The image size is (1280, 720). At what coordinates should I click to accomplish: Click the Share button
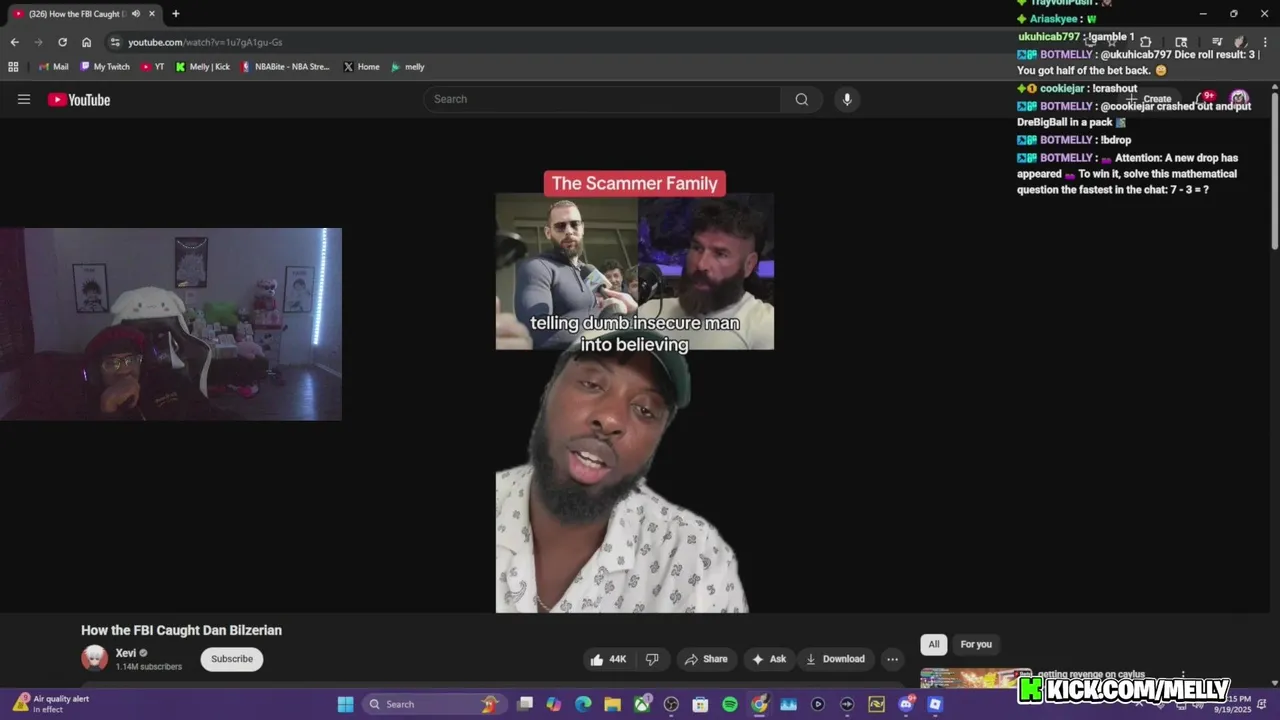click(706, 659)
